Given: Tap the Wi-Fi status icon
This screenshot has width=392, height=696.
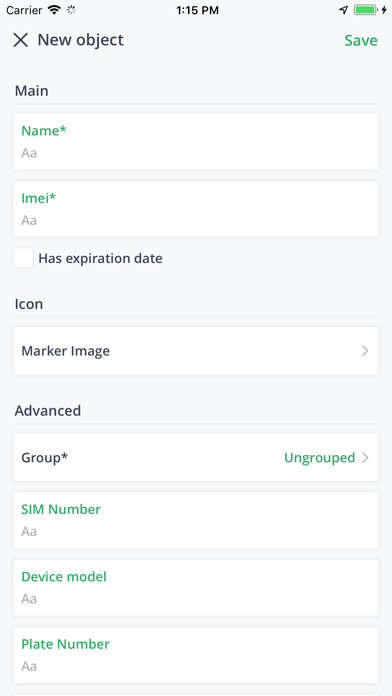Looking at the screenshot, I should 54,10.
